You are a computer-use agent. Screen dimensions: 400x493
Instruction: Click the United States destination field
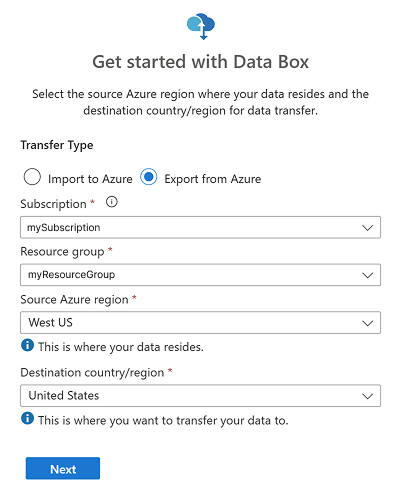(200, 396)
